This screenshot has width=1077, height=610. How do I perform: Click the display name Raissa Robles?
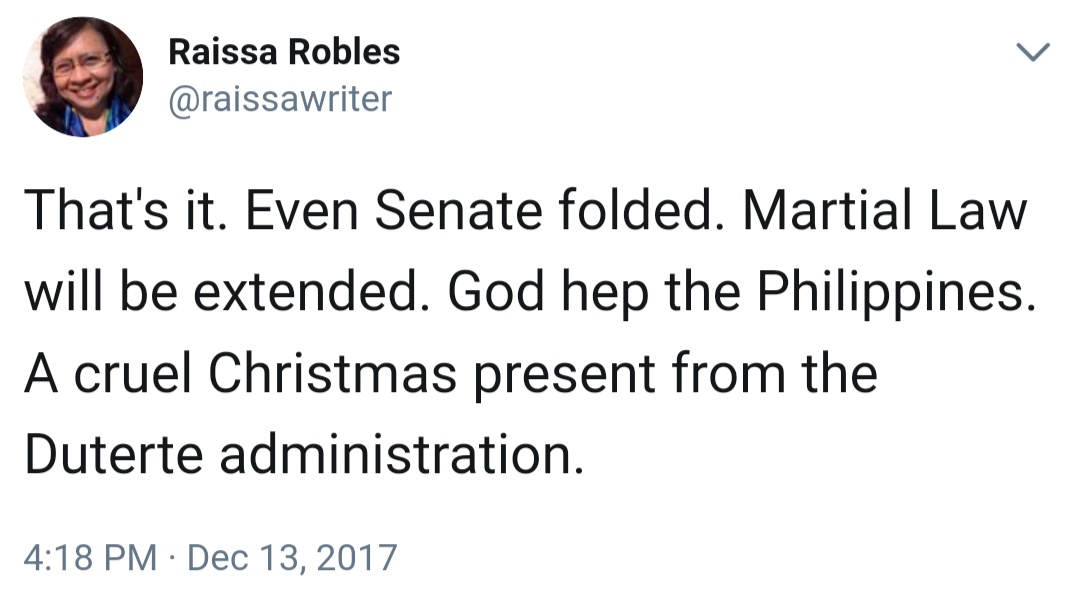pos(284,52)
